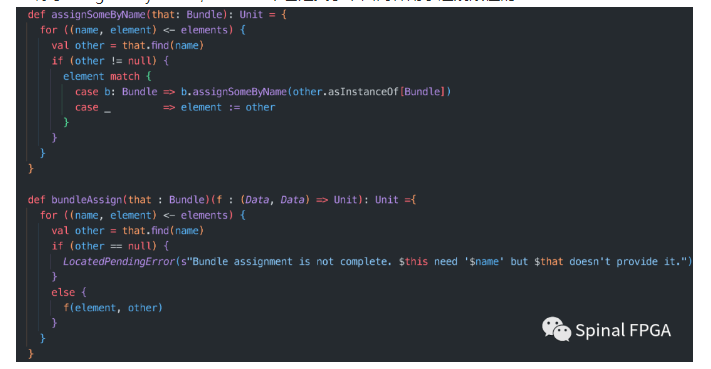Click 'element match' line
711x369 pixels.
click(101, 76)
